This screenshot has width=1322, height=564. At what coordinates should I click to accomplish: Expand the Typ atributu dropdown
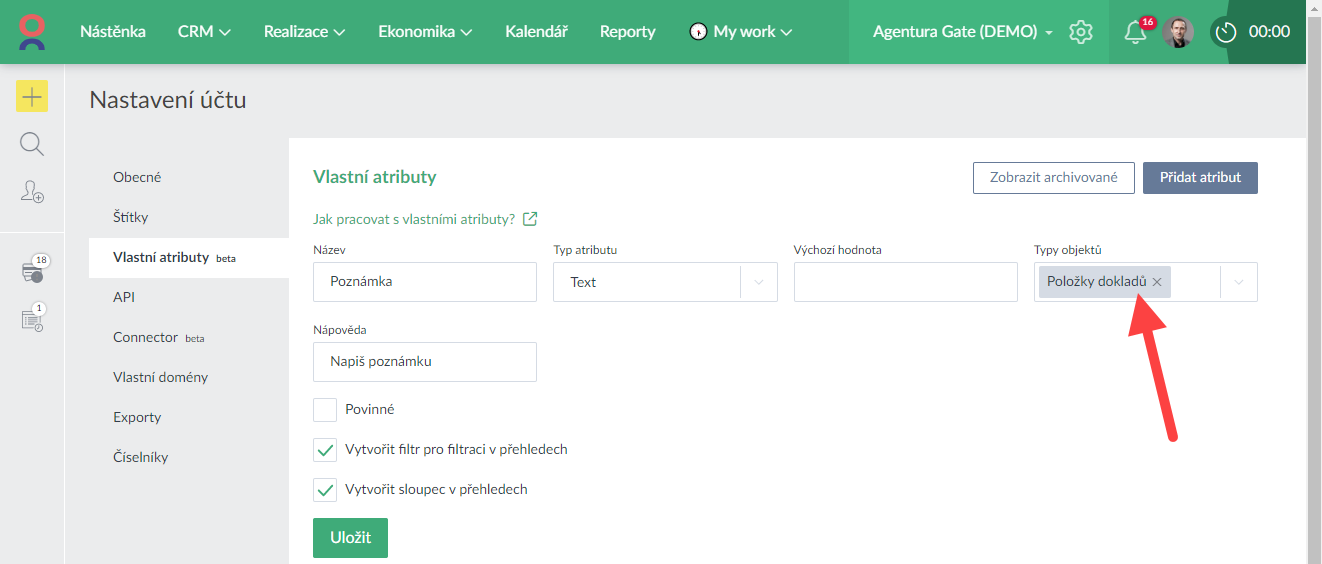tap(759, 283)
